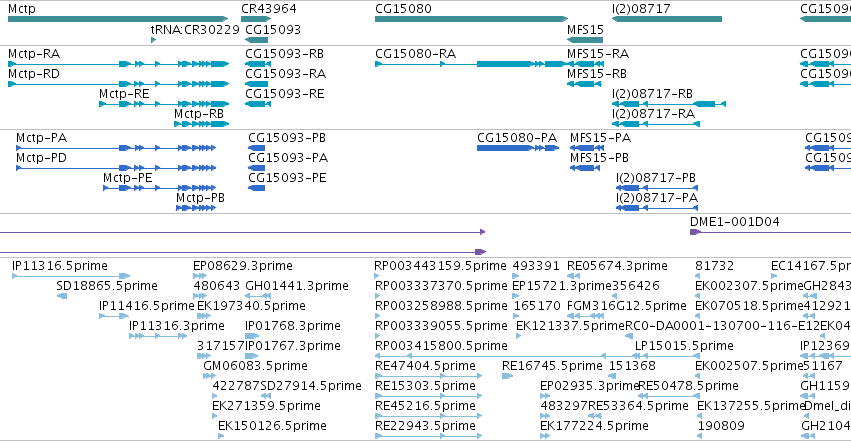Select transcript l(2)08717-RA label
Image resolution: width=851 pixels, height=441 pixels.
coord(653,114)
